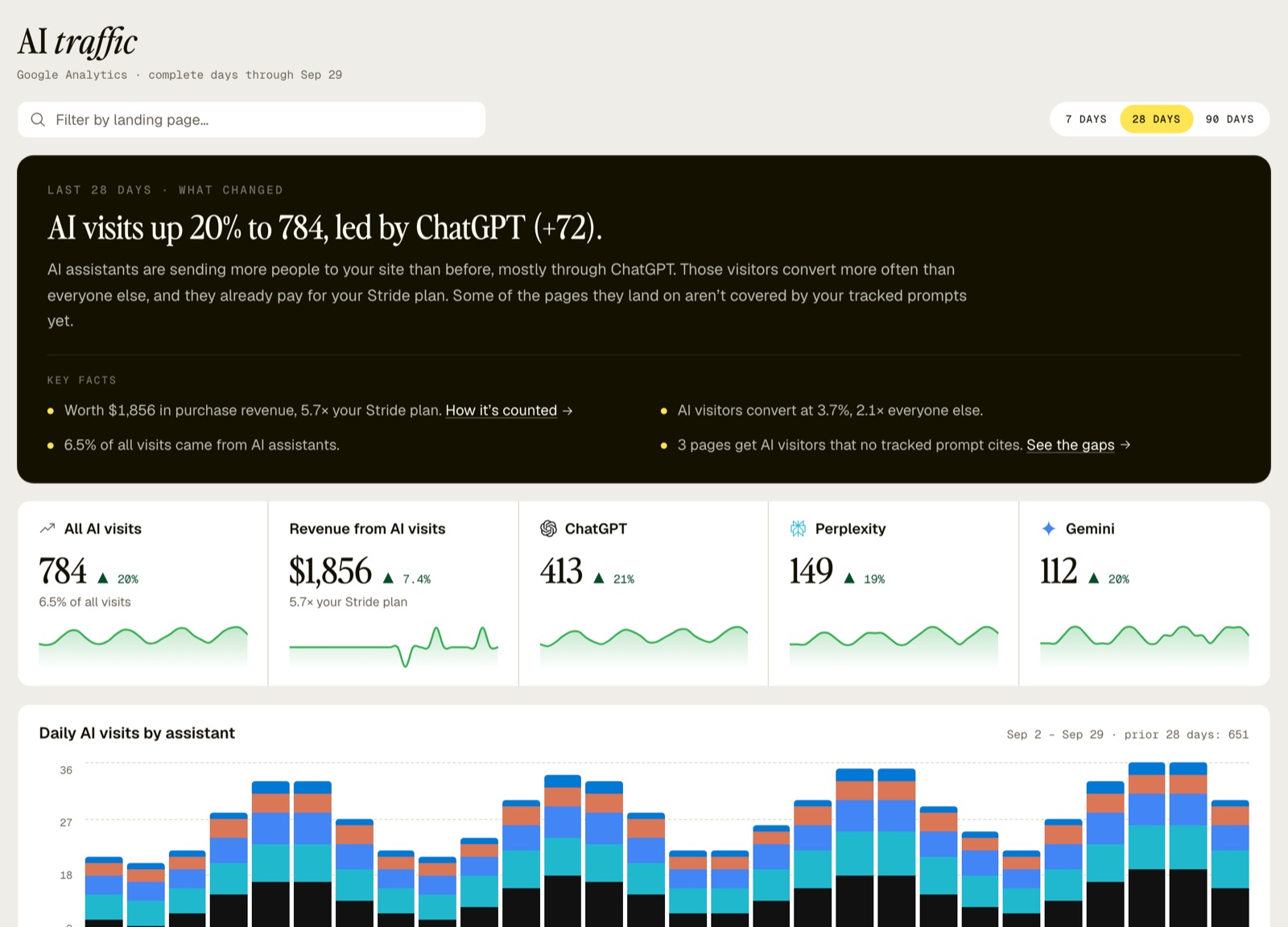Click the 149 Perplexity visits value

[x=811, y=571]
